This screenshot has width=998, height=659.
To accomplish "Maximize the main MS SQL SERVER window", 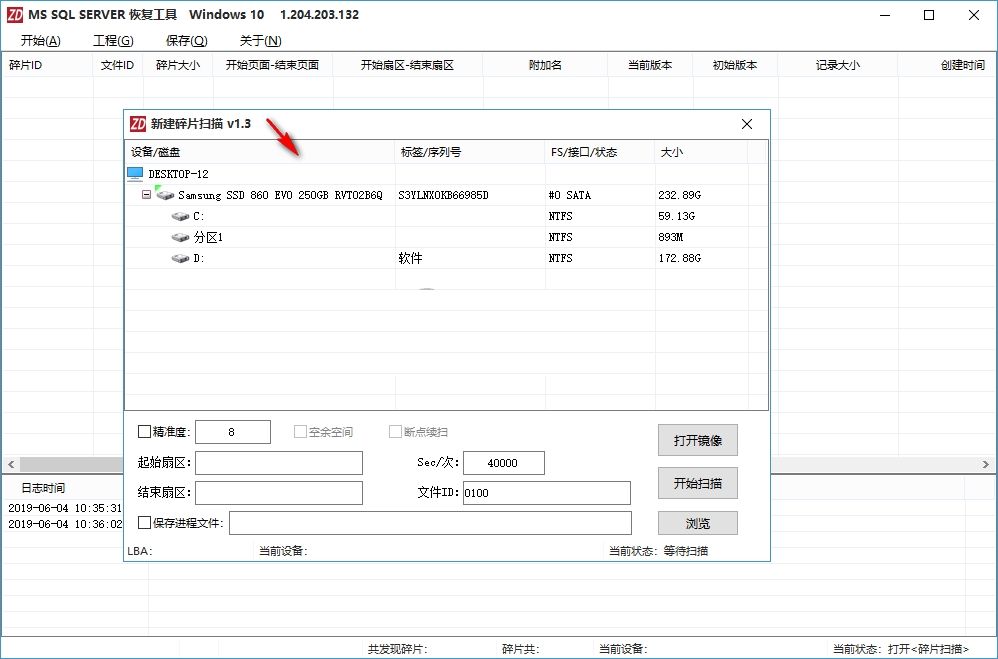I will pyautogui.click(x=929, y=15).
